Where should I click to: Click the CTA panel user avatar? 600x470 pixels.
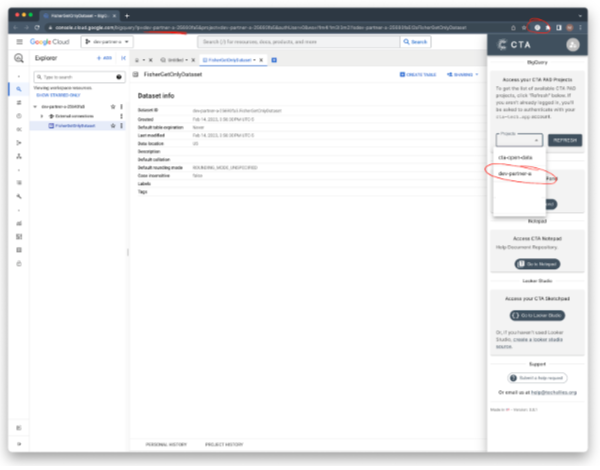[x=572, y=45]
